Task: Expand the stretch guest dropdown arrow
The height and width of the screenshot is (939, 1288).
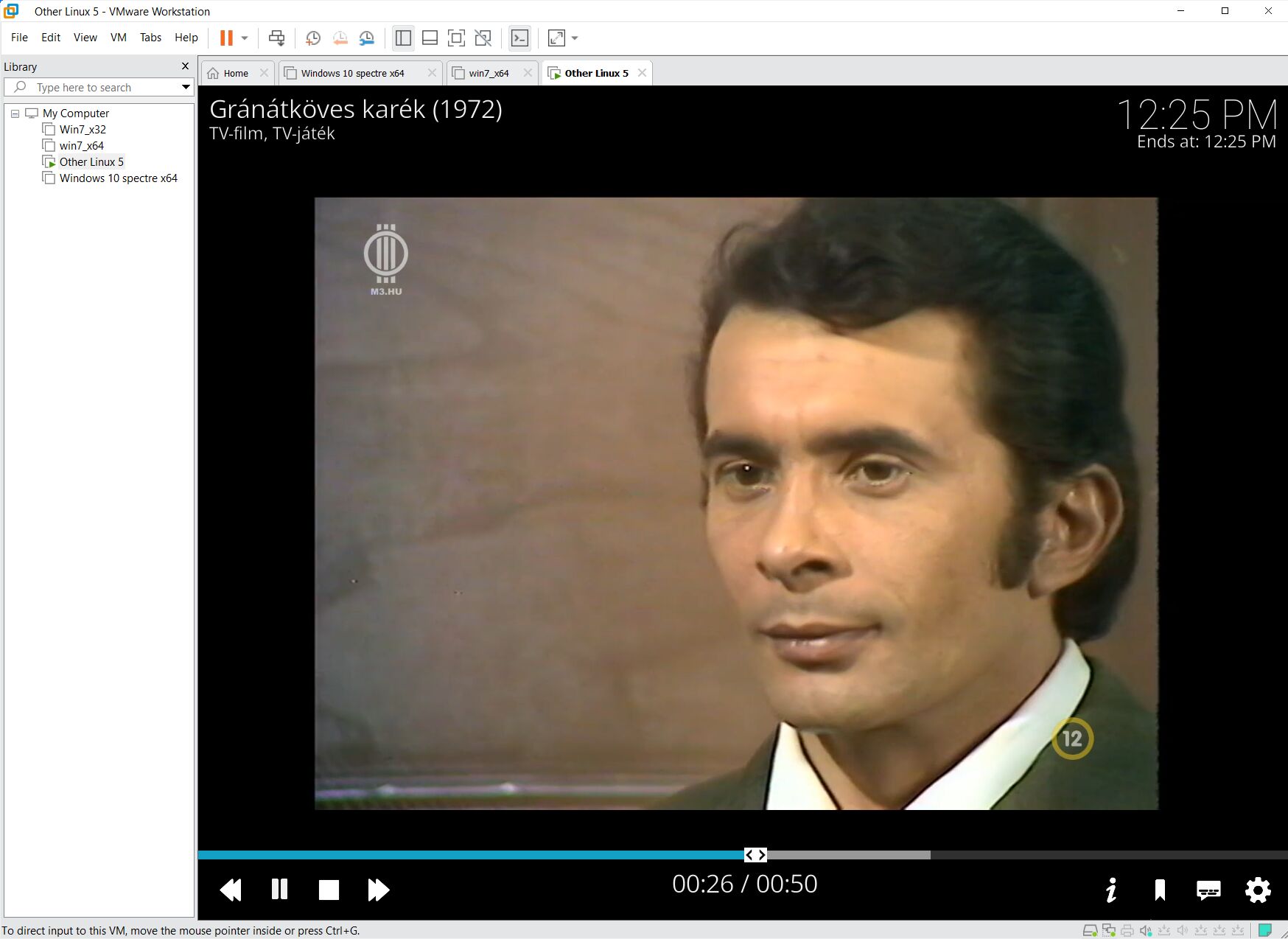Action: point(575,38)
